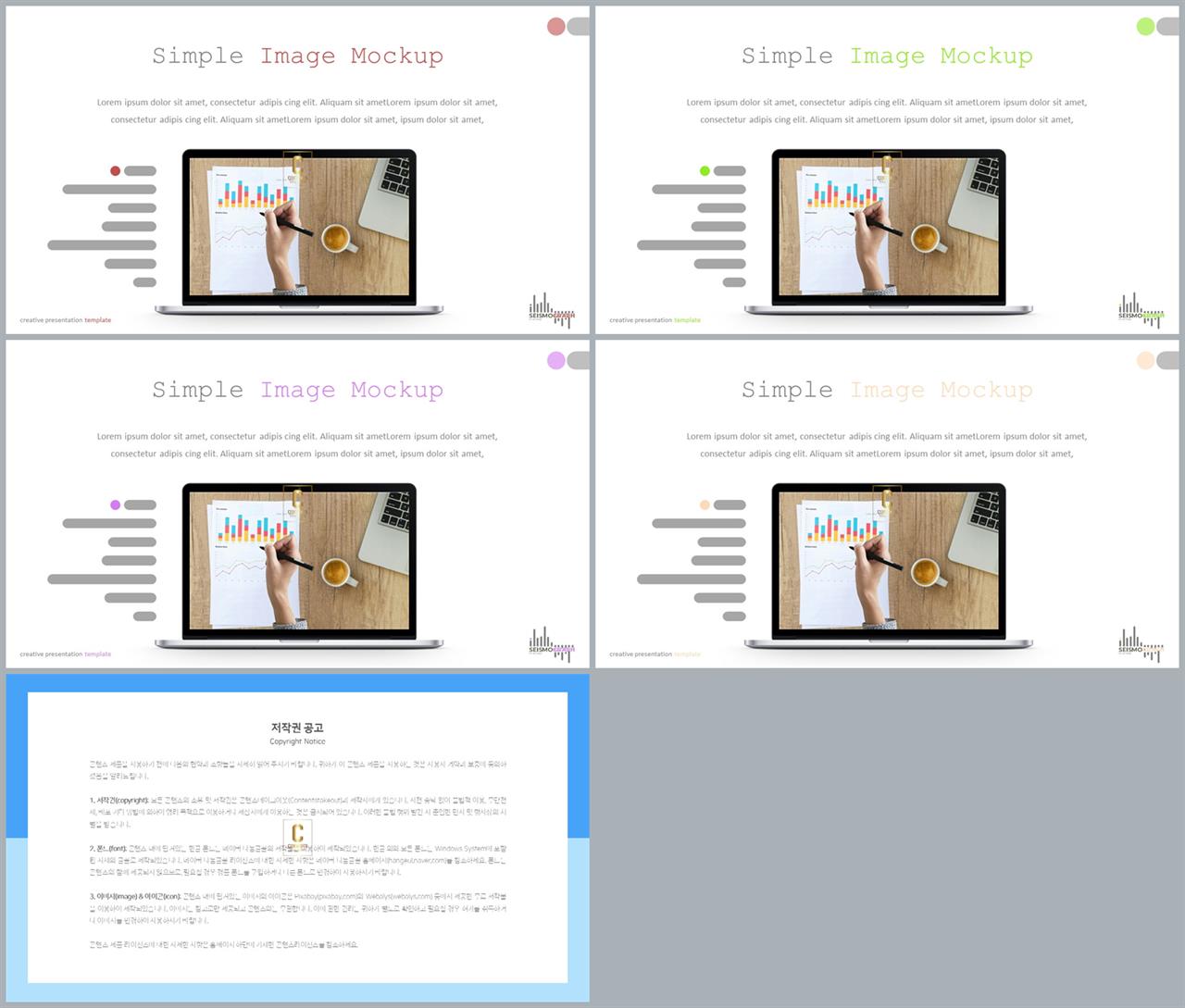Click the Lorem ipsum paragraph on peach slide

[887, 445]
